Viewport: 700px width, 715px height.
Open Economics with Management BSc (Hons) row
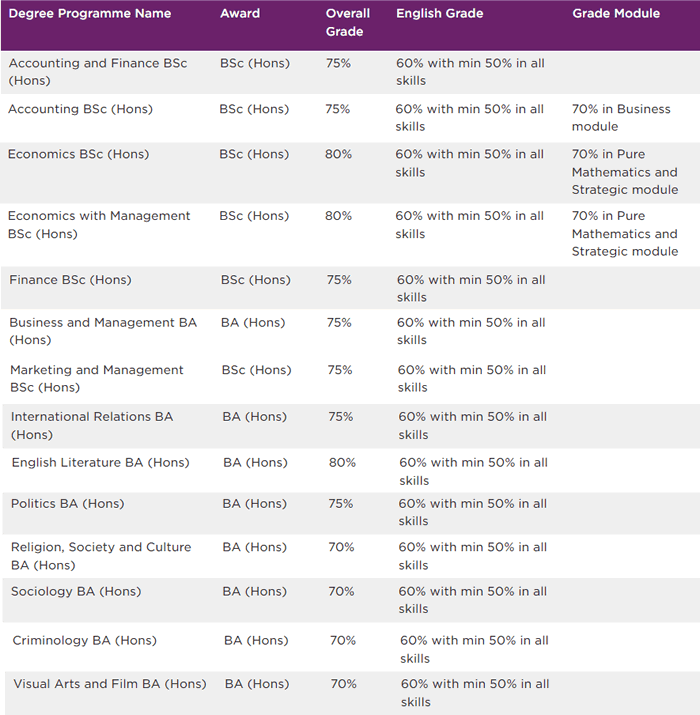(x=99, y=224)
